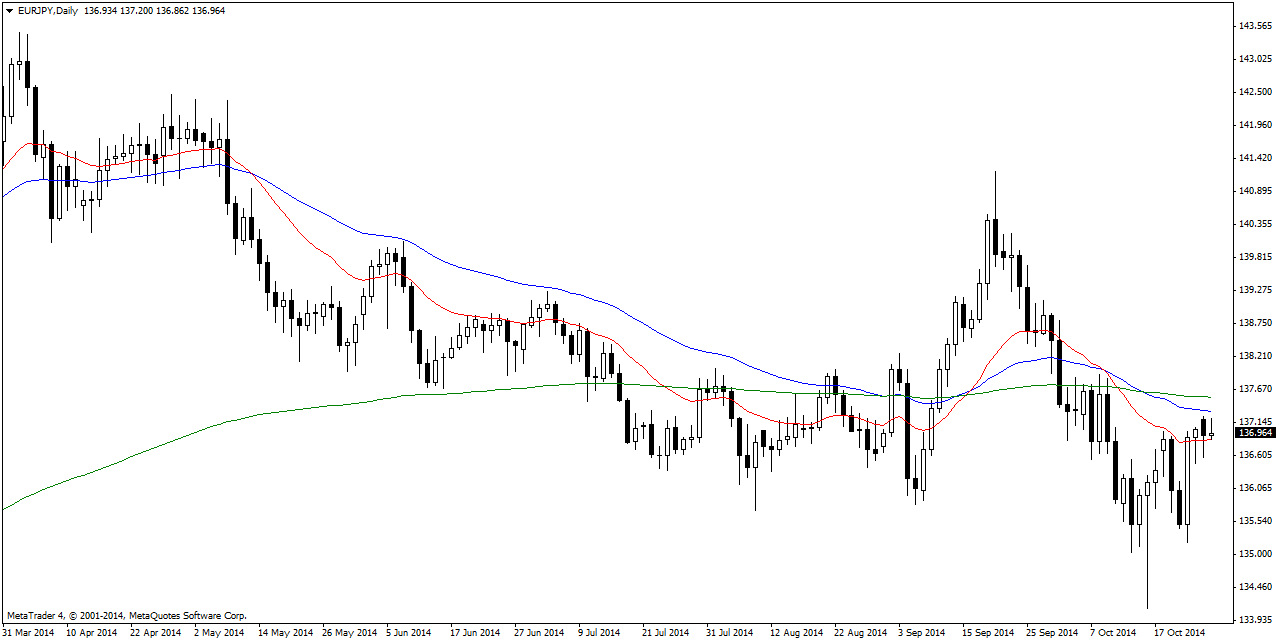Click the 143.025 price axis label
1276x641 pixels.
click(1254, 59)
